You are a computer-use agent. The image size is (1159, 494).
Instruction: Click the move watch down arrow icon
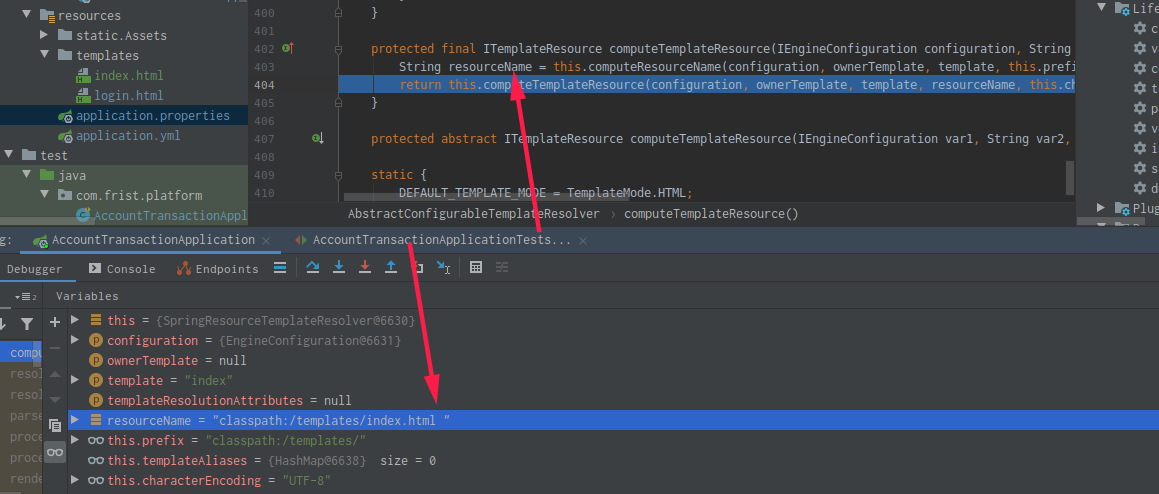[55, 399]
